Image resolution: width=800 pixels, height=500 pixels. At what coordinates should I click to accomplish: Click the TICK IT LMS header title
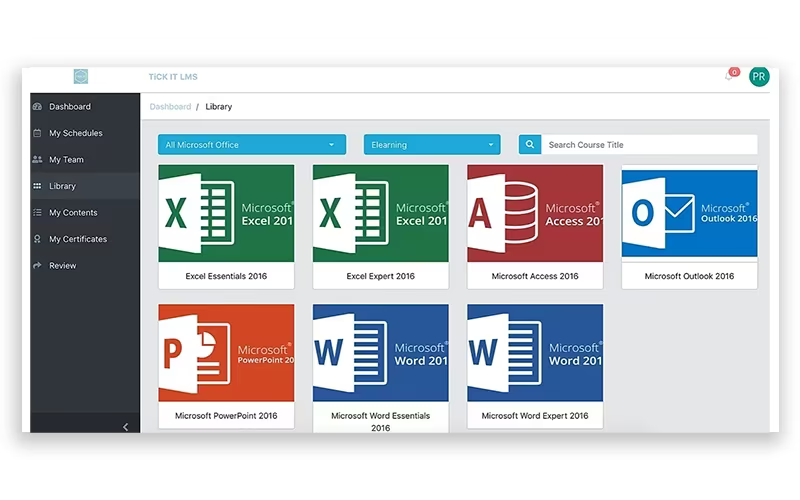click(173, 77)
